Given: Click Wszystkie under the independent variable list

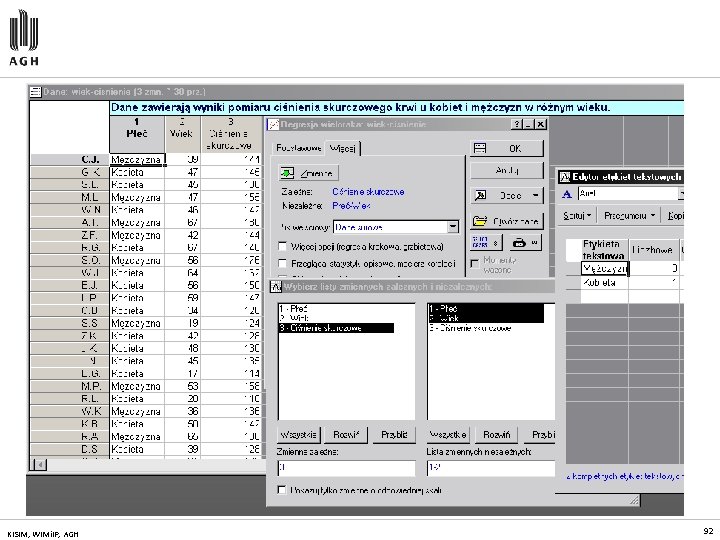Looking at the screenshot, I should coord(448,434).
